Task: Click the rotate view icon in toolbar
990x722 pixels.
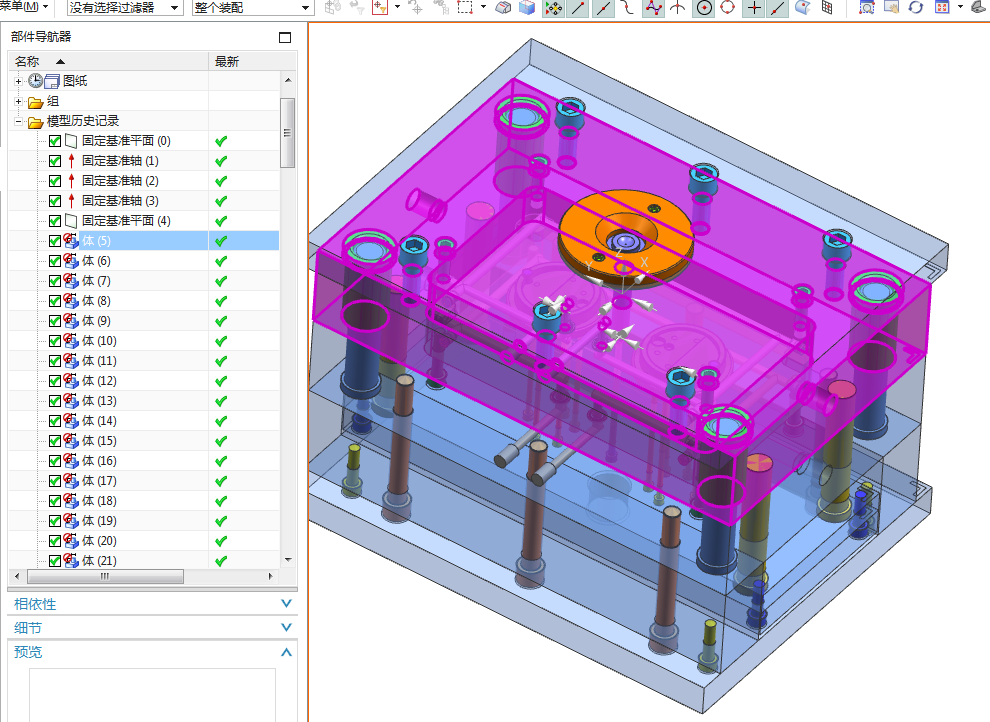Action: click(915, 8)
